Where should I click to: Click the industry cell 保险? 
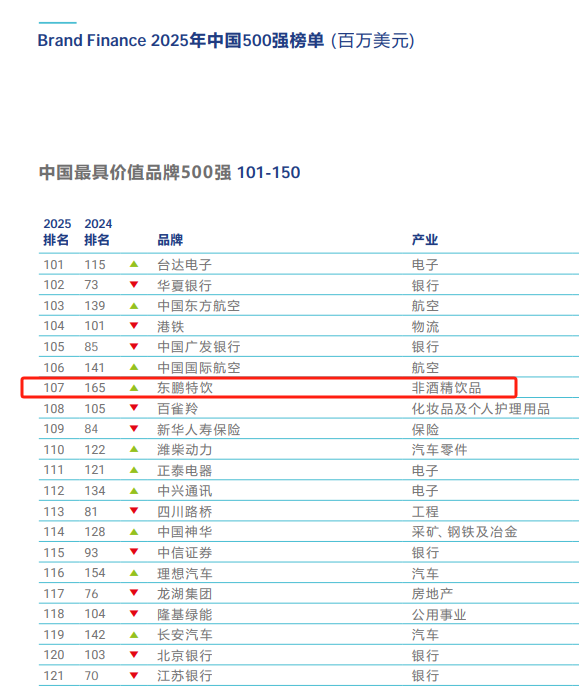click(425, 429)
